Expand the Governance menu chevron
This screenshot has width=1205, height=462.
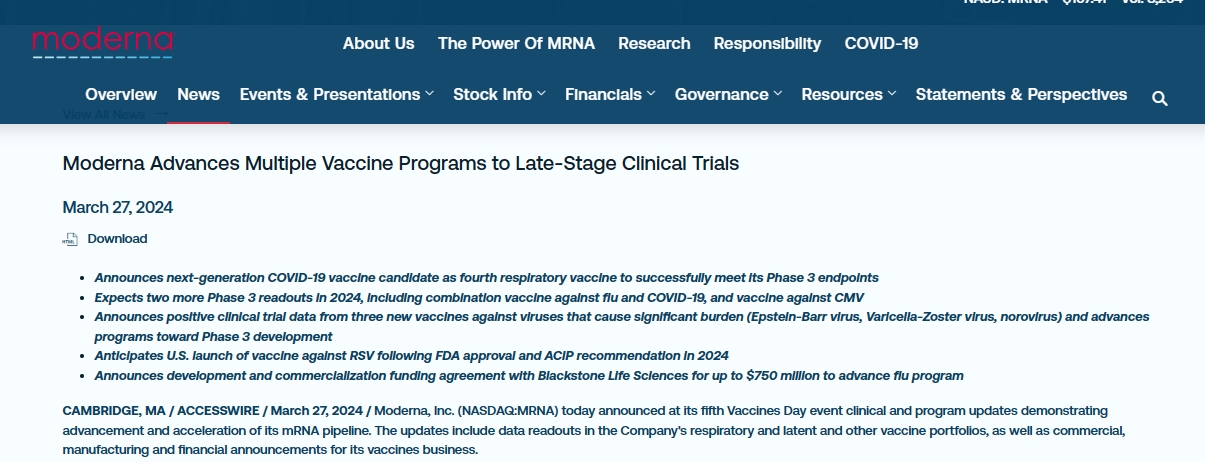coord(777,94)
